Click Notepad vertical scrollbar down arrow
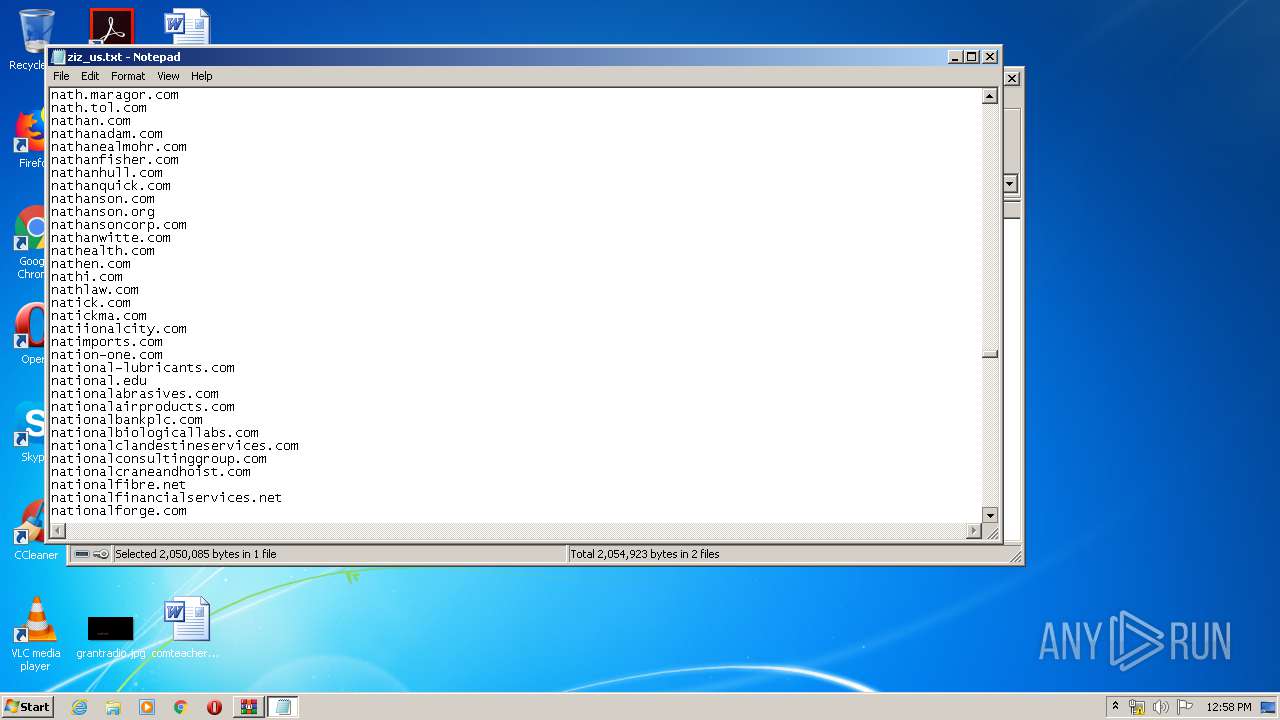Viewport: 1280px width, 720px height. [990, 515]
